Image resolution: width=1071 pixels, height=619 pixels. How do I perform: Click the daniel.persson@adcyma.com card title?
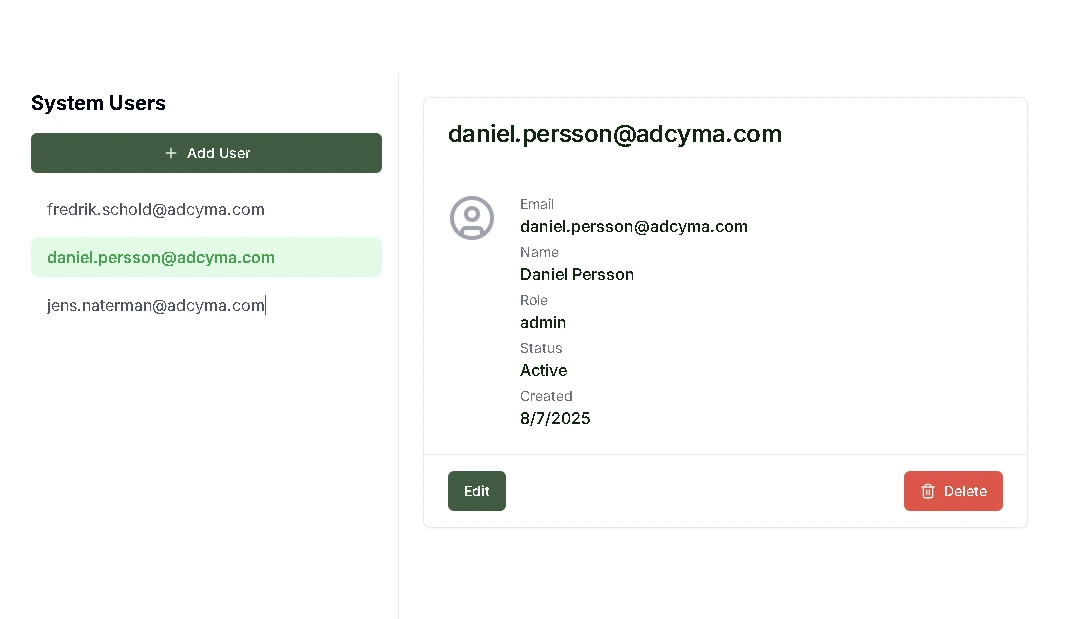tap(615, 134)
